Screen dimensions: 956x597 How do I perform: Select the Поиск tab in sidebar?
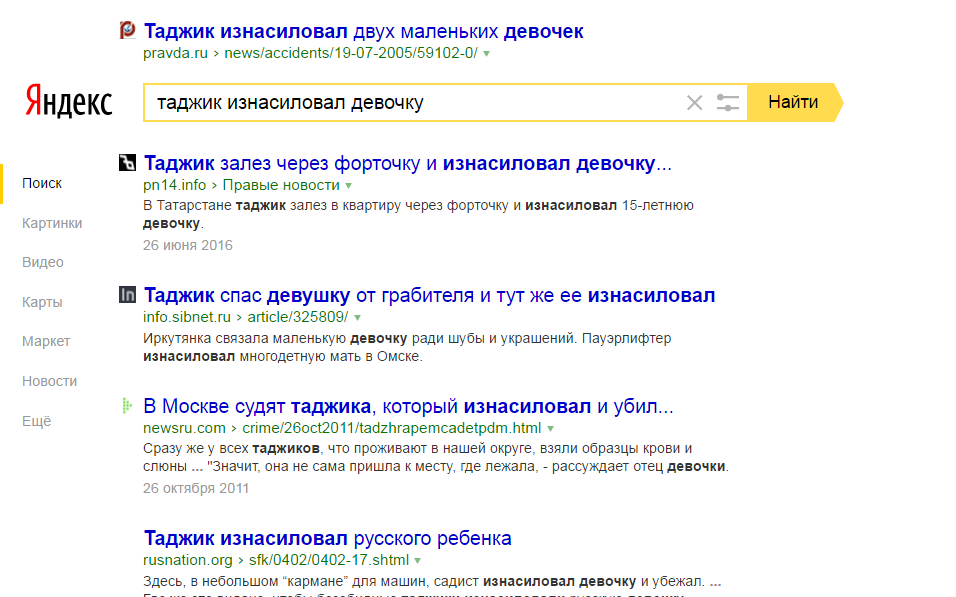(42, 183)
